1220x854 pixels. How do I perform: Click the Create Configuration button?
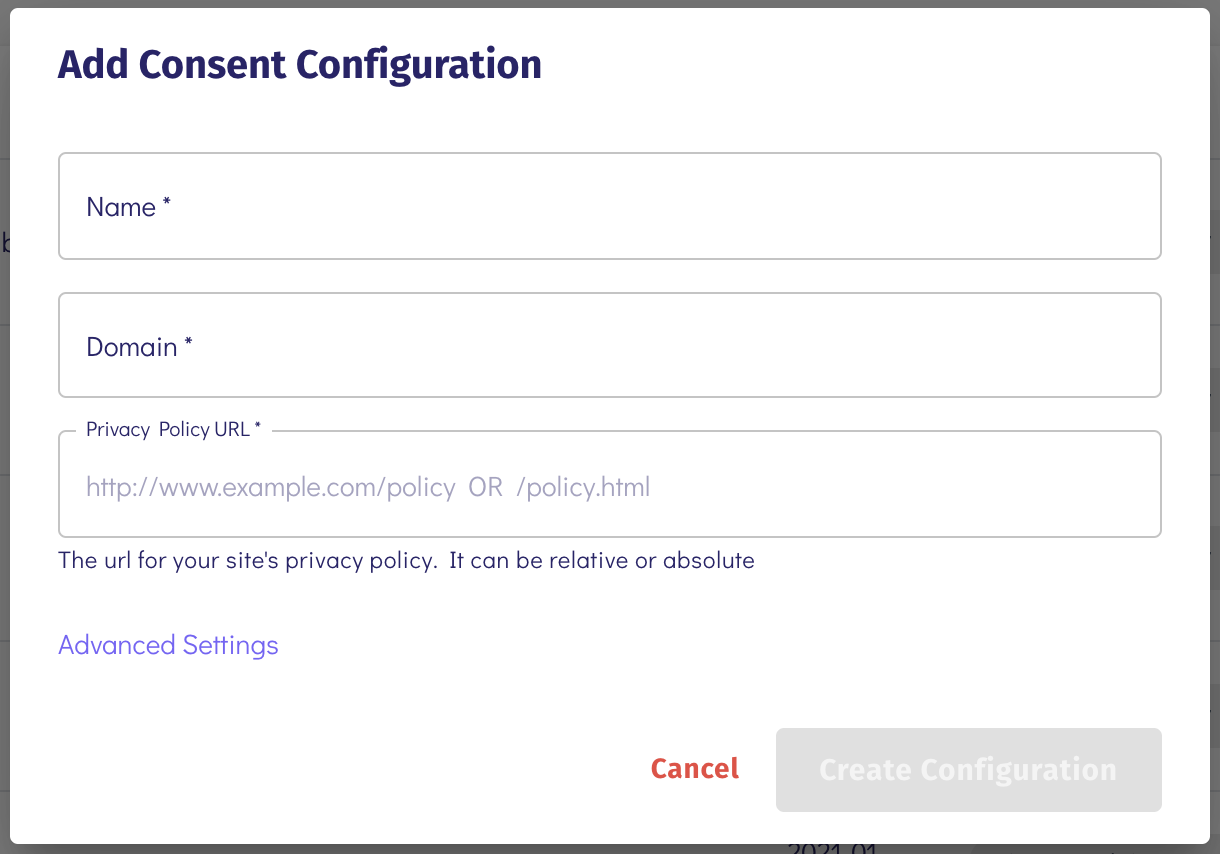(968, 769)
